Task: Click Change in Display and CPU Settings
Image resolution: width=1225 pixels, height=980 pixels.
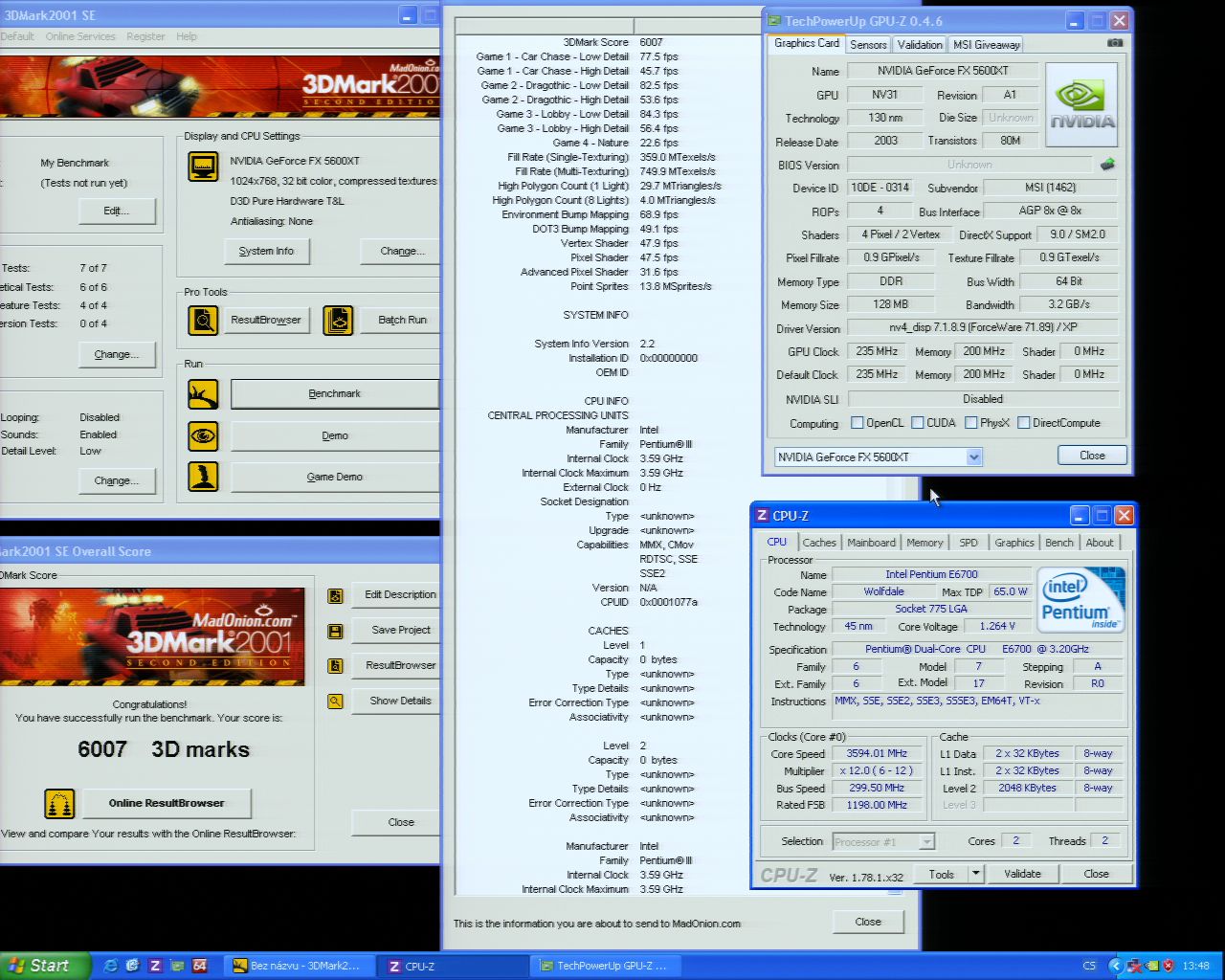Action: (400, 251)
